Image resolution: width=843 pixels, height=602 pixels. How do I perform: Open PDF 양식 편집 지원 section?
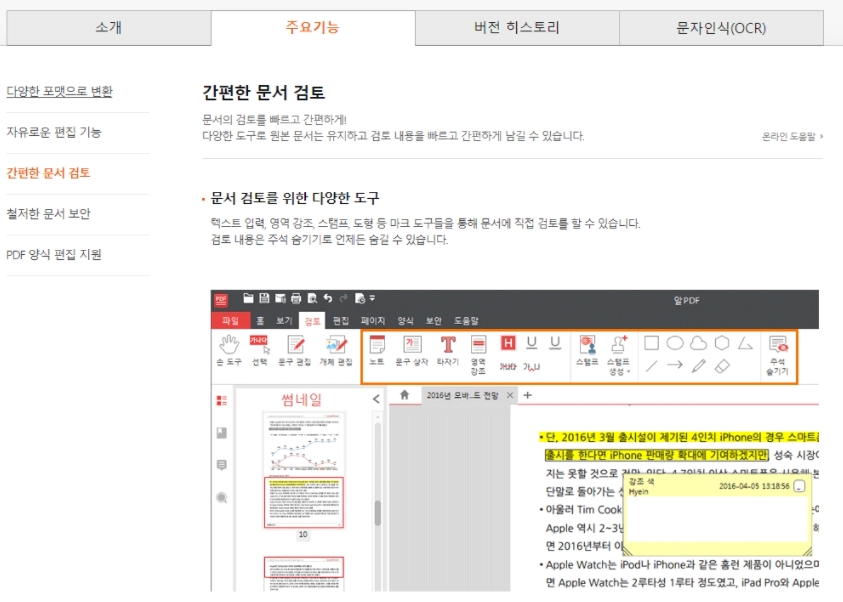pos(54,255)
